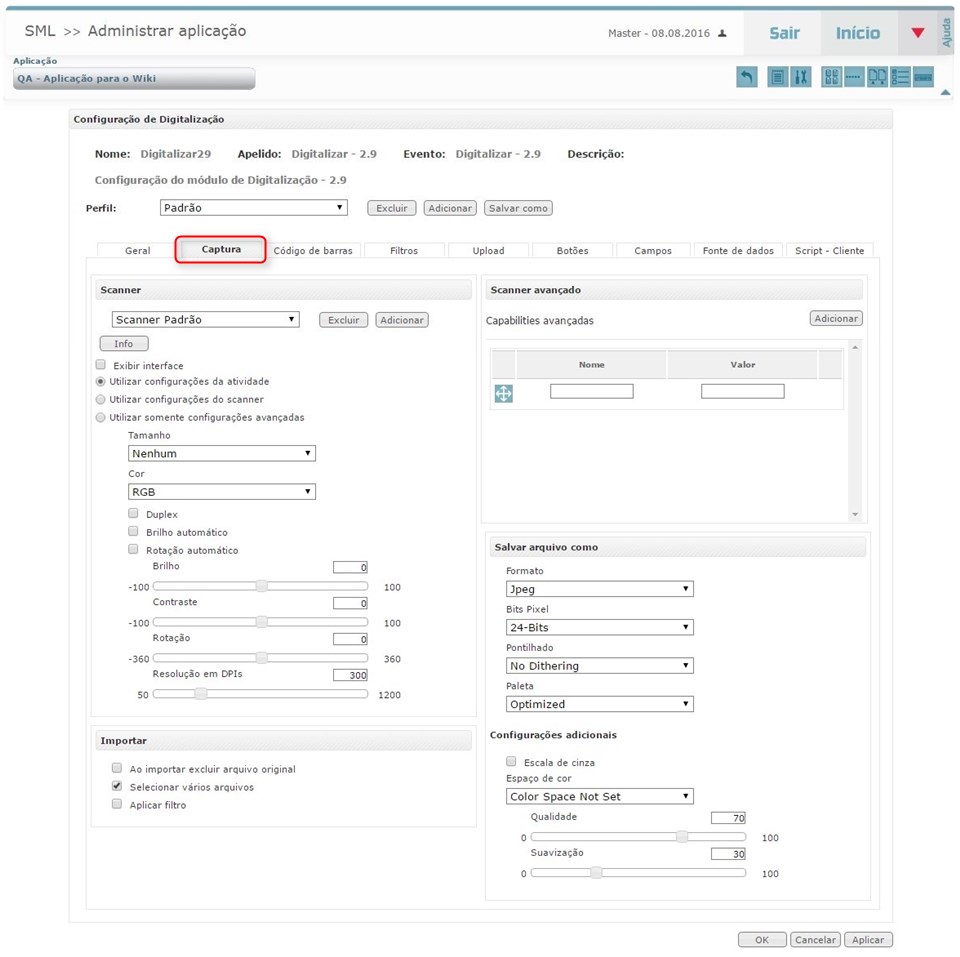This screenshot has width=960, height=957.
Task: Open the Filtros tab
Action: click(x=404, y=251)
